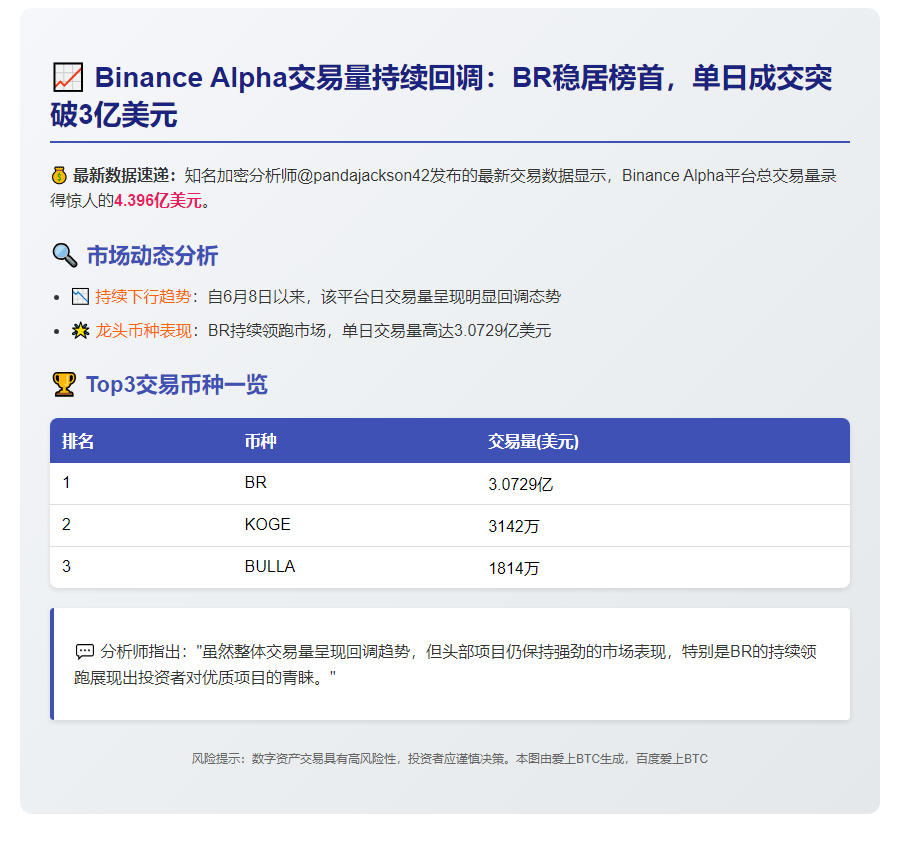This screenshot has width=900, height=846.
Task: Click the BR cell in the table
Action: point(255,483)
